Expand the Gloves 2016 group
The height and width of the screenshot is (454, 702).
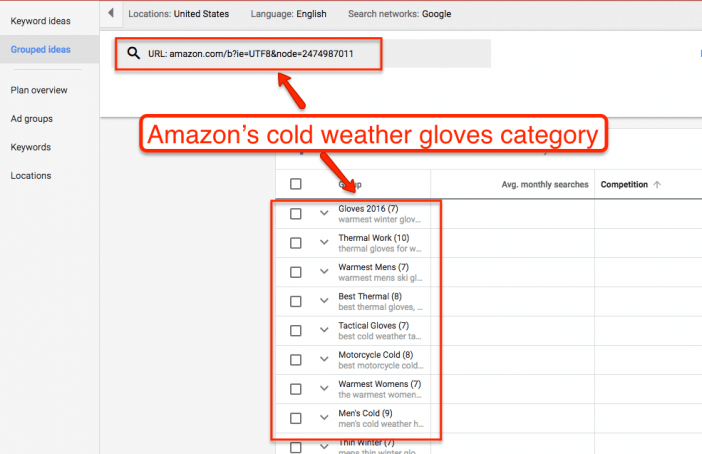[324, 213]
